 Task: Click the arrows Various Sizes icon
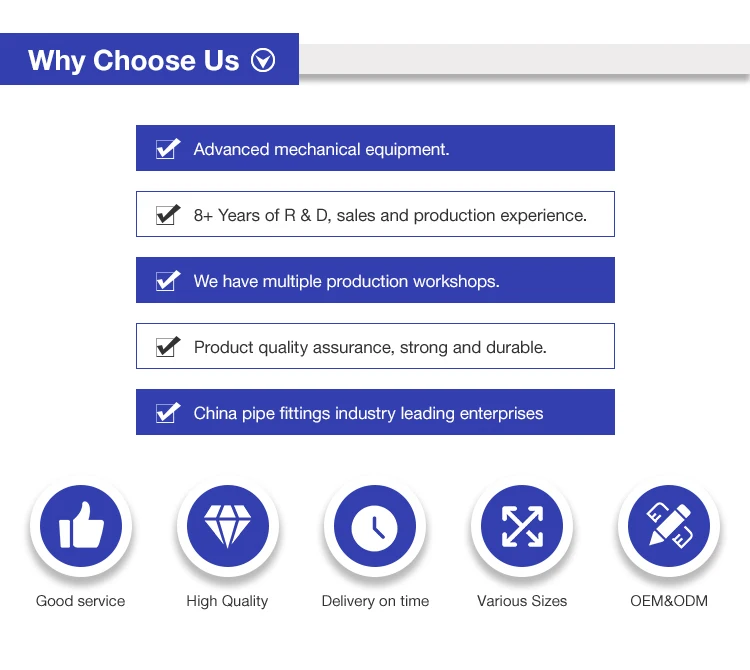(522, 526)
